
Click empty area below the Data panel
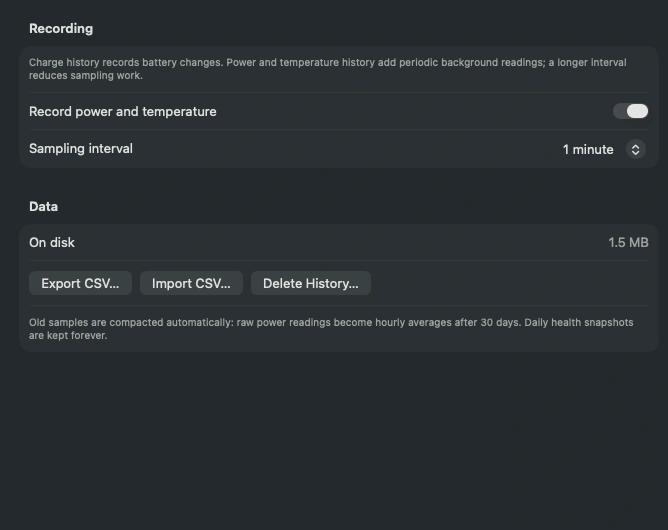(x=334, y=439)
